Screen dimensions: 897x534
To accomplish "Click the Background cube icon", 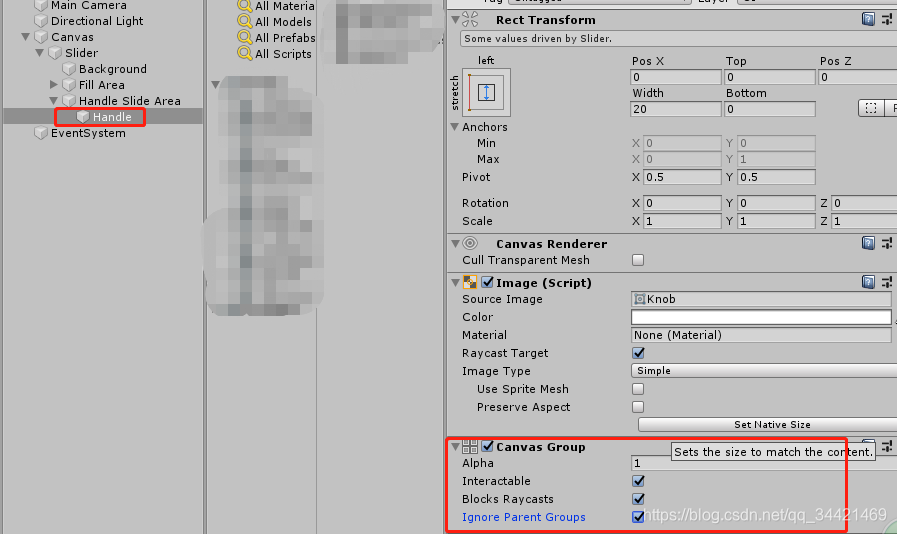I will (x=69, y=69).
